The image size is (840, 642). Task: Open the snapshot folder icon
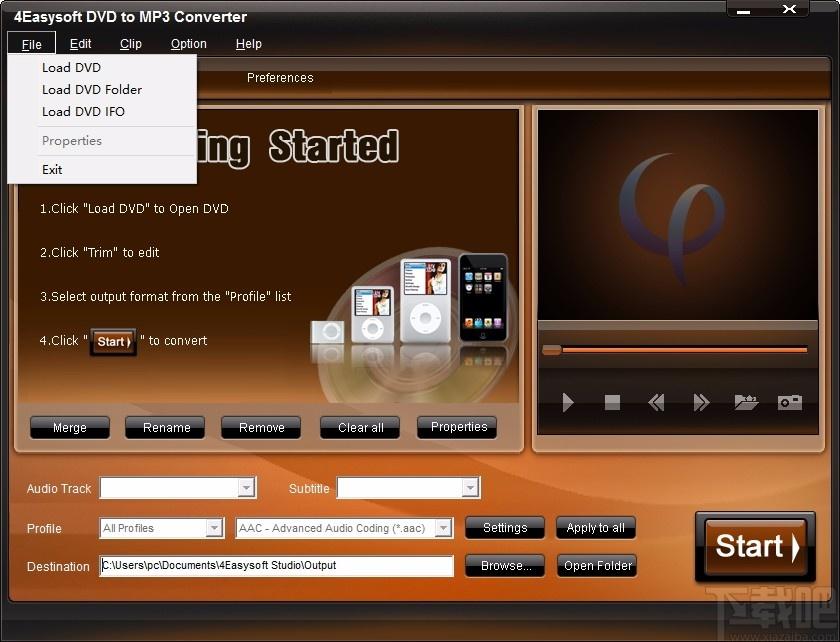(746, 402)
